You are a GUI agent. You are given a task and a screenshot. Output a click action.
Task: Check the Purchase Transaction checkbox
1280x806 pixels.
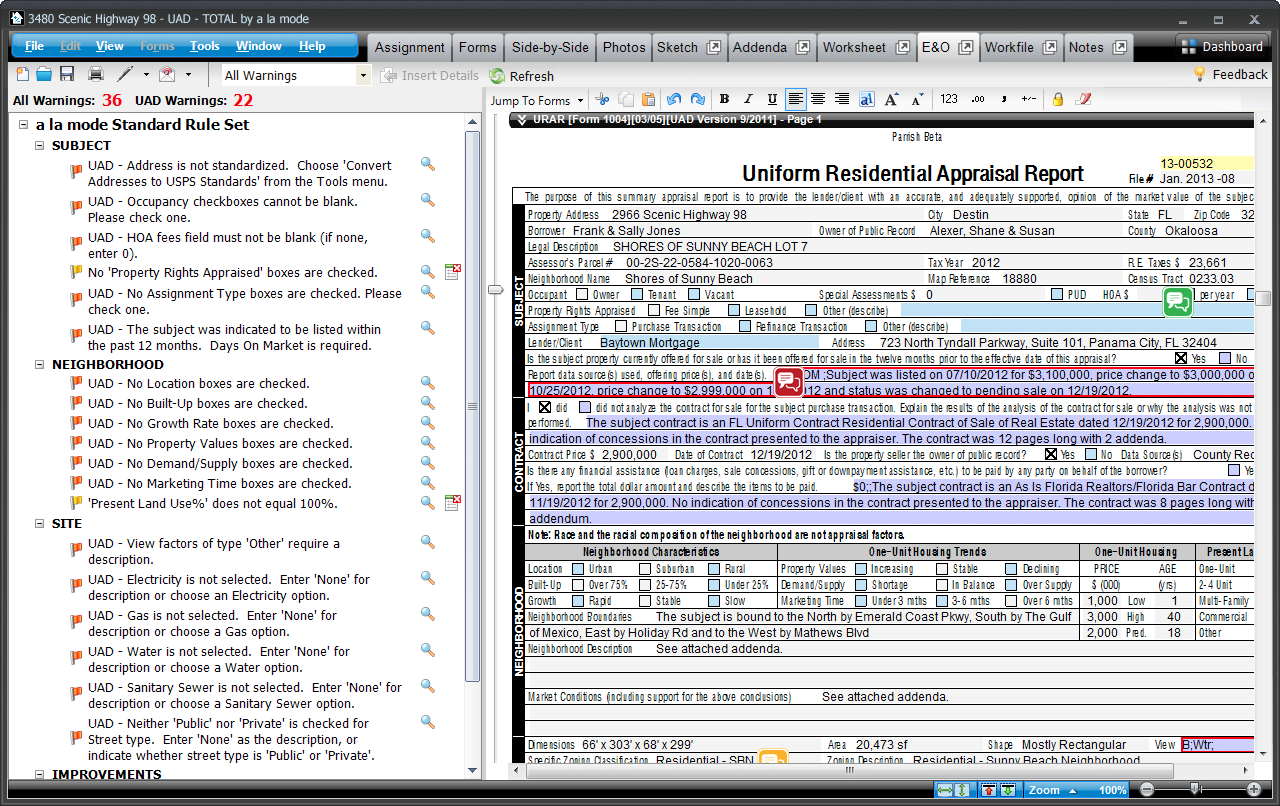tap(619, 327)
